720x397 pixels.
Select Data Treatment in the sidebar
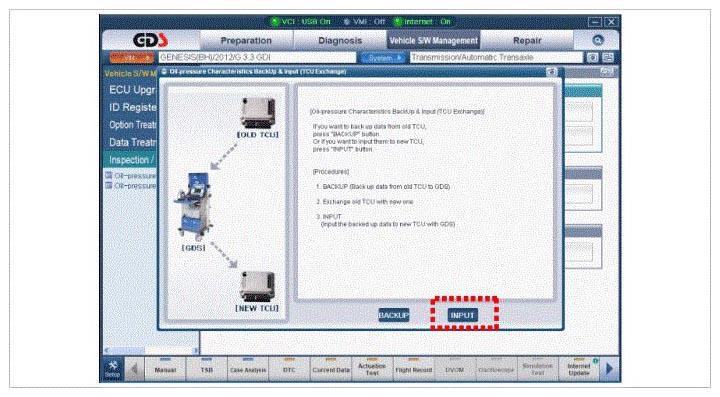click(x=132, y=142)
